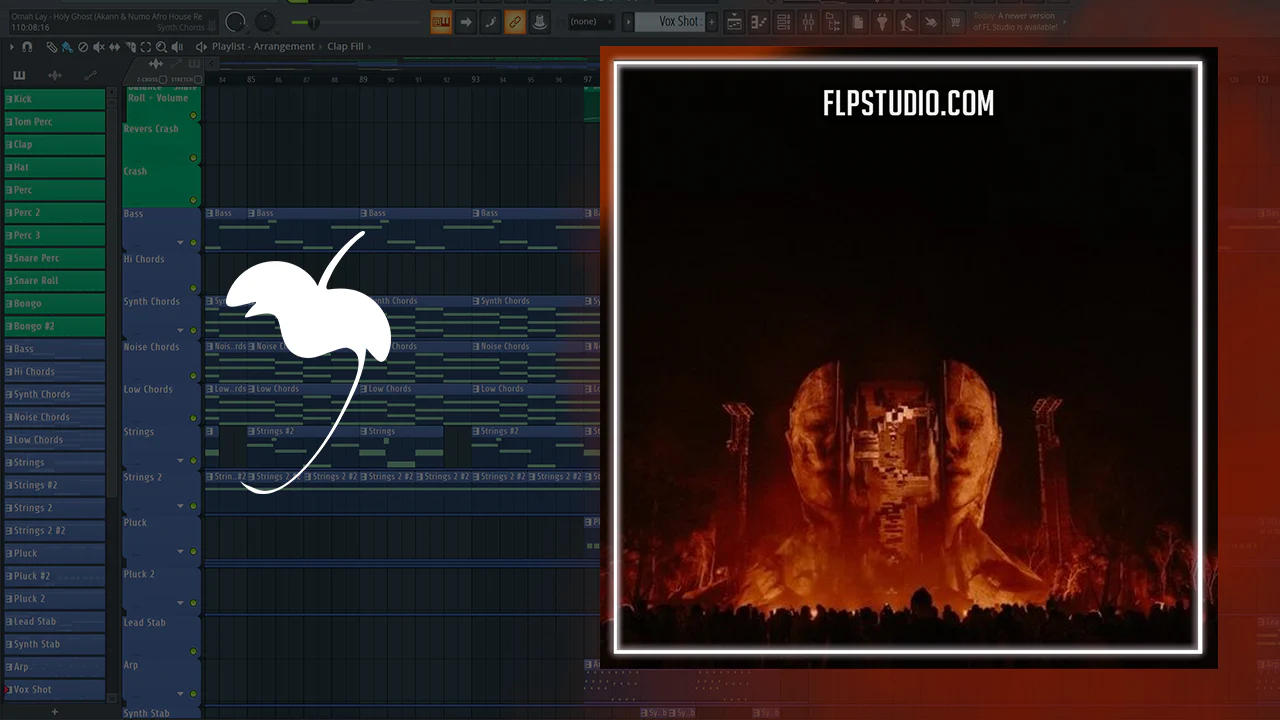Select Kick pattern in picker
Image resolution: width=1280 pixels, height=720 pixels.
click(x=55, y=99)
